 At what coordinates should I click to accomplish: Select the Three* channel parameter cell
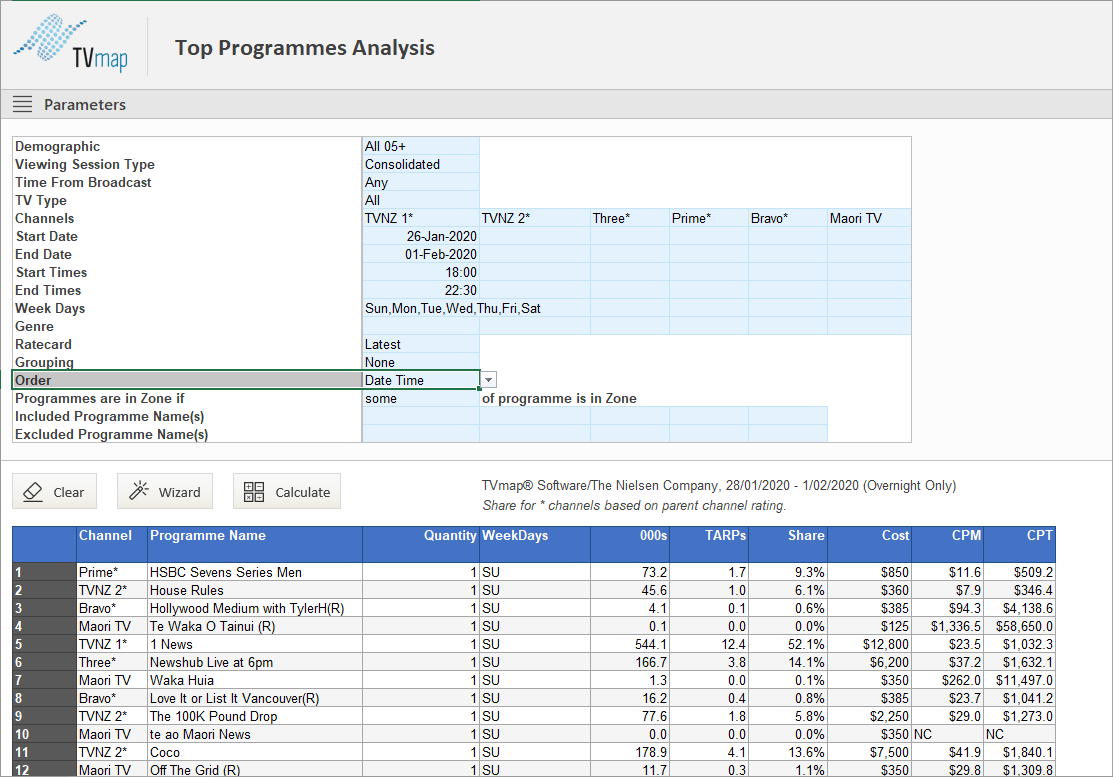tap(630, 218)
